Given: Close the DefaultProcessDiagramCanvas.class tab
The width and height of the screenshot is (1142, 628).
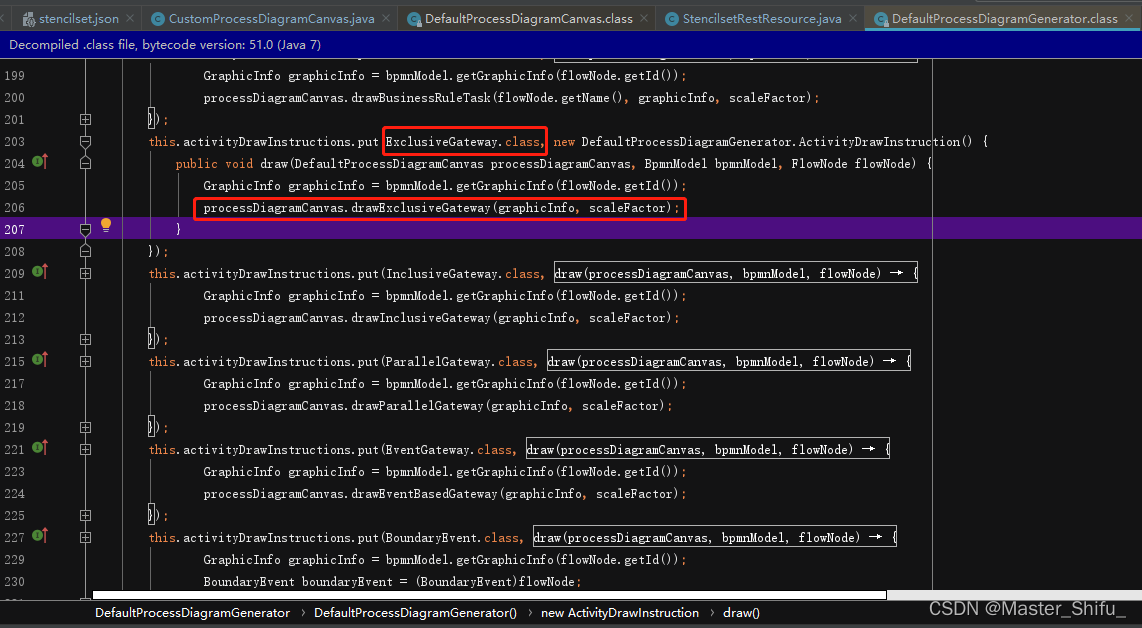Looking at the screenshot, I should pyautogui.click(x=644, y=18).
